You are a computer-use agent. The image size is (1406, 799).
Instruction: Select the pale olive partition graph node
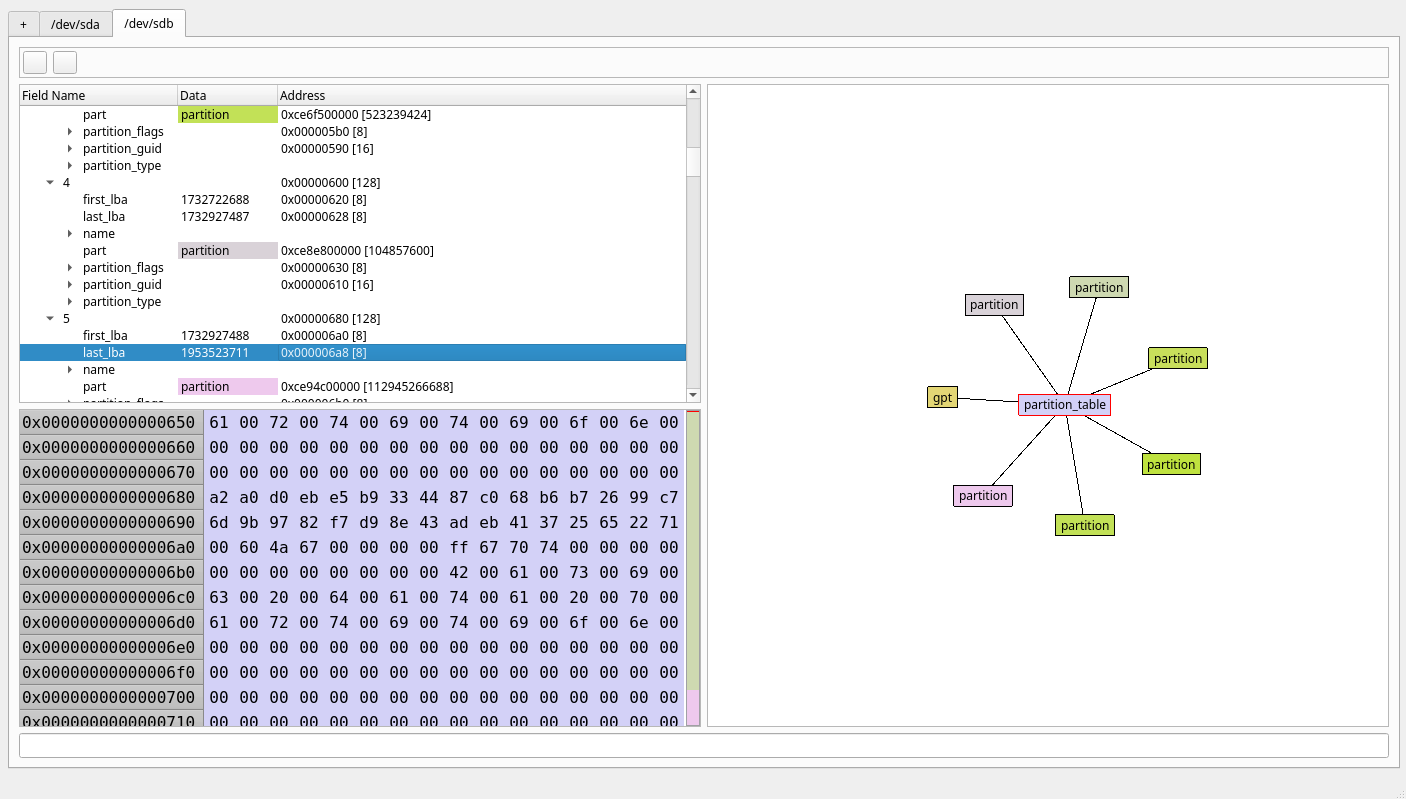pos(1099,287)
